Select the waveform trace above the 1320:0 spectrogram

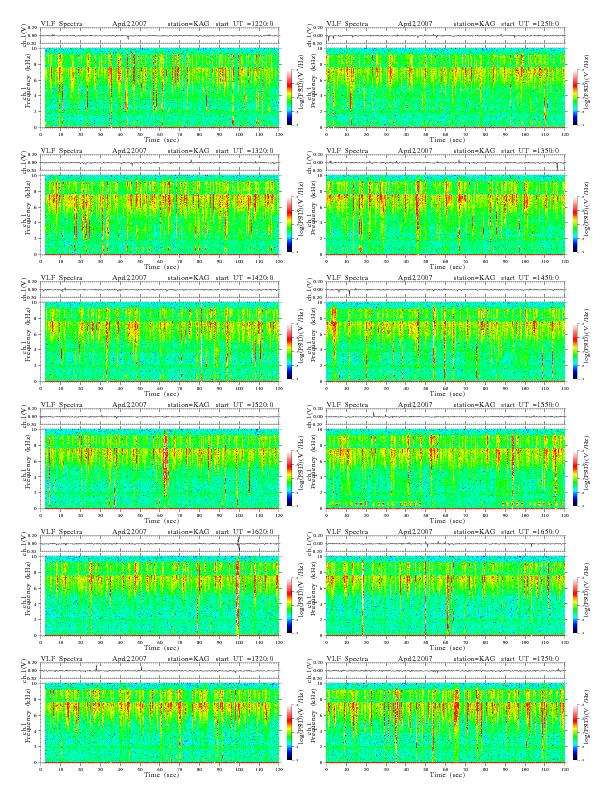[160, 163]
